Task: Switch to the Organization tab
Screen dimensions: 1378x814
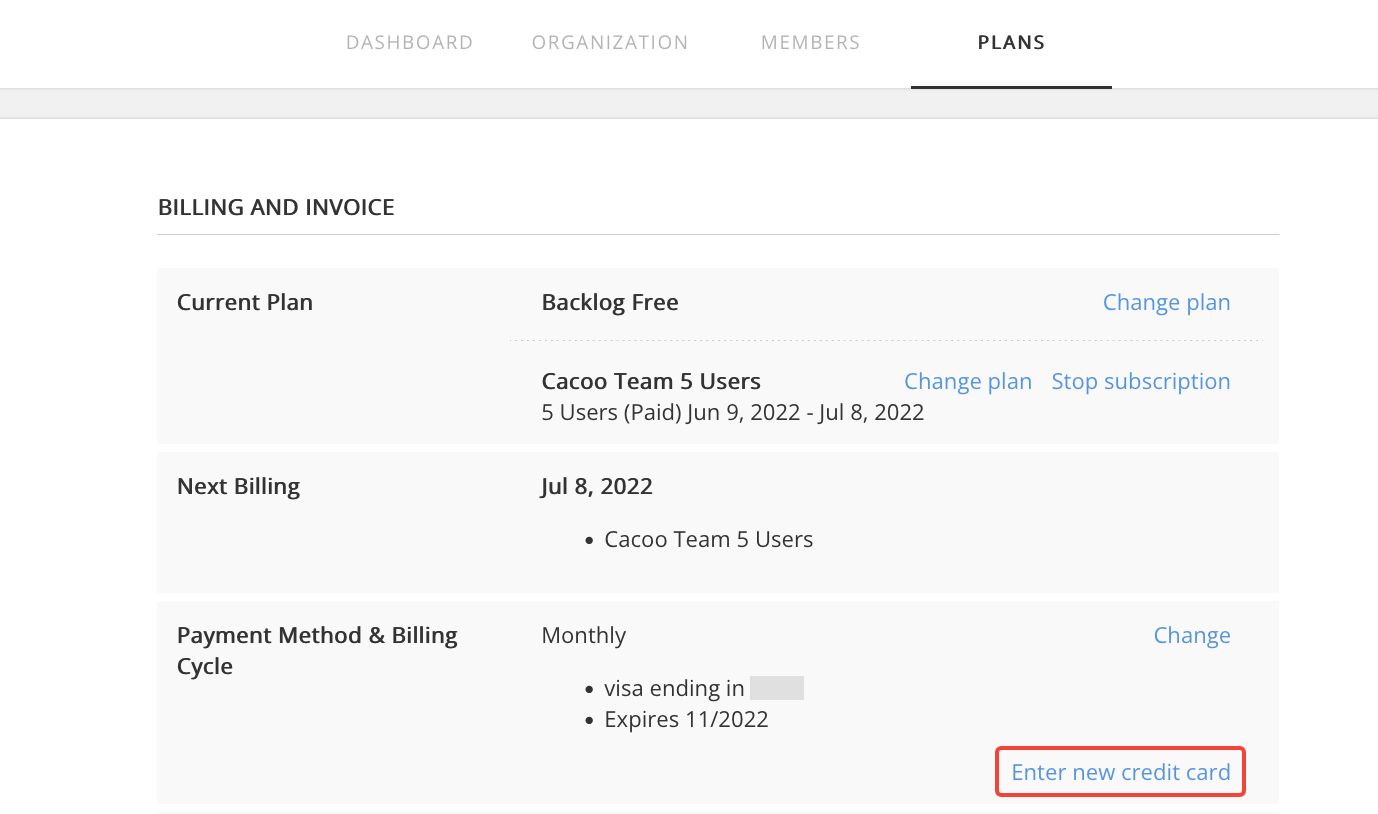Action: click(610, 43)
